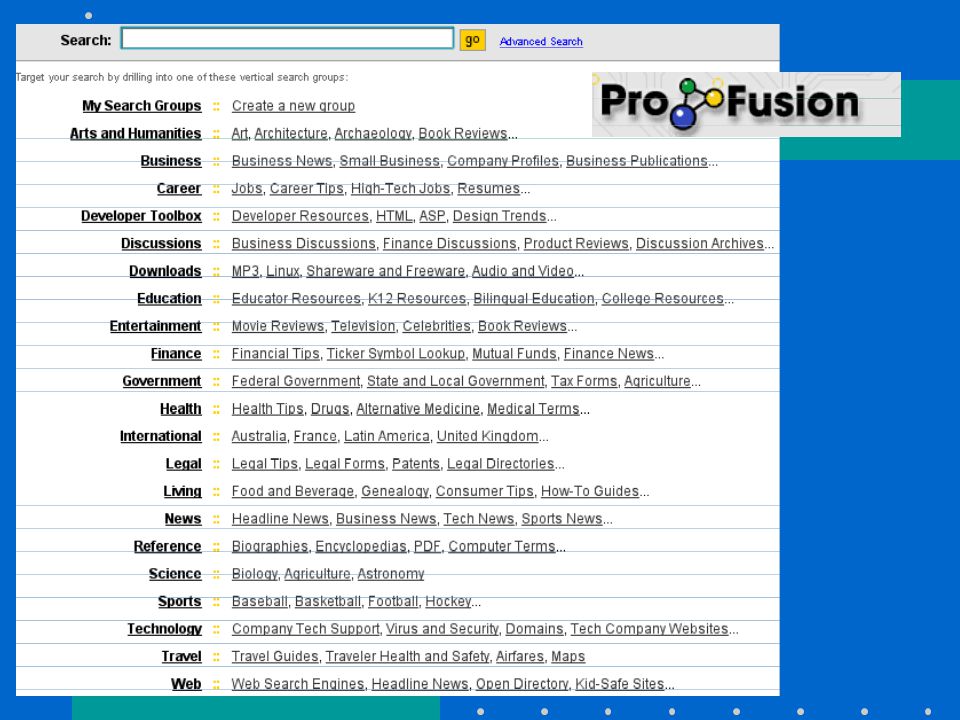Select K12 Resources link
Screen dimensions: 960x720
click(x=417, y=299)
